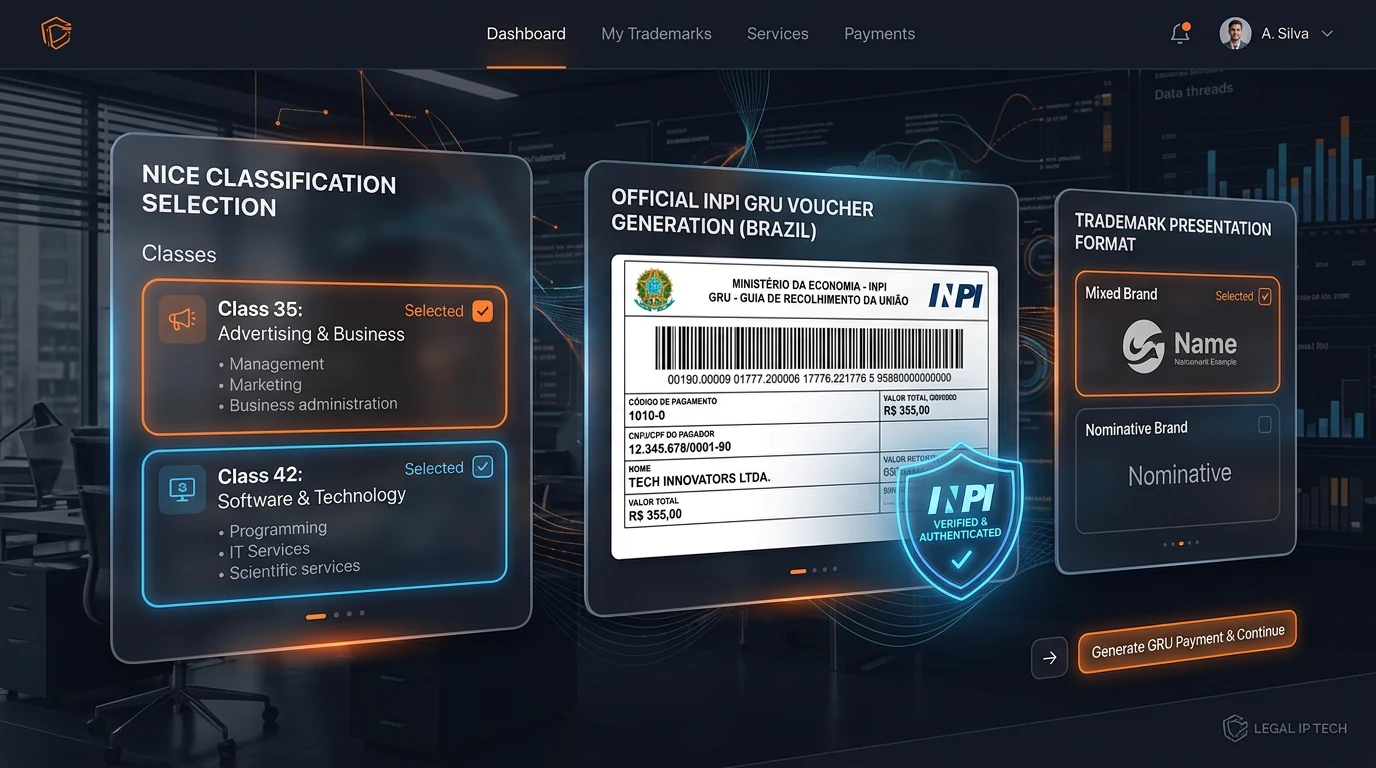Click the INPI Verified & Authenticated shield badge
The height and width of the screenshot is (768, 1376).
click(959, 521)
